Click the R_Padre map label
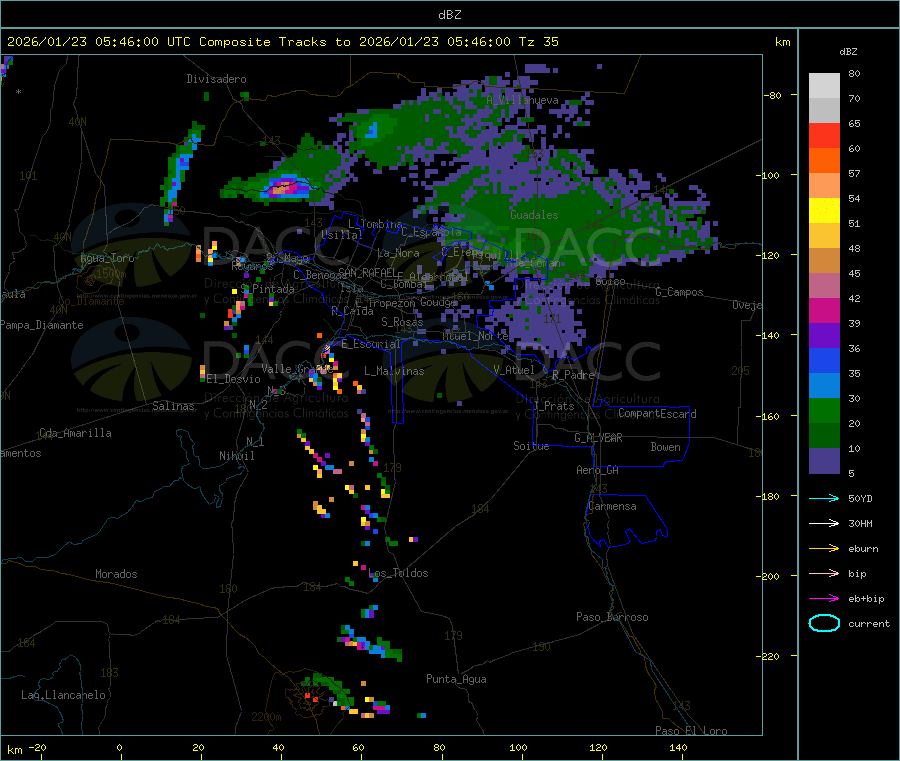Image resolution: width=900 pixels, height=761 pixels. pyautogui.click(x=573, y=375)
